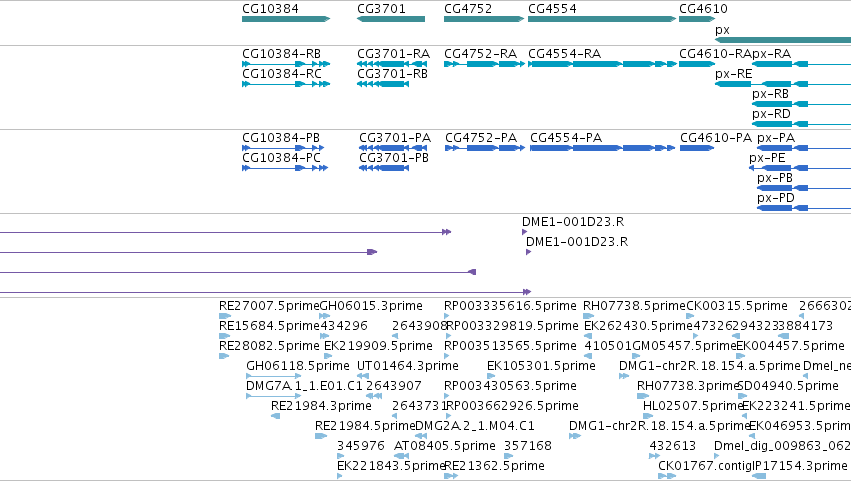Screen dimensions: 851x481
Task: Click the px-RB transcript label
Action: 770,94
